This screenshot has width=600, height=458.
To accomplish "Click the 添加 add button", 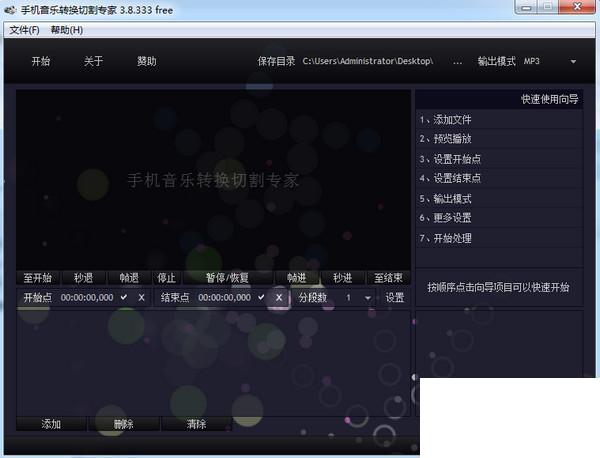I will [51, 424].
